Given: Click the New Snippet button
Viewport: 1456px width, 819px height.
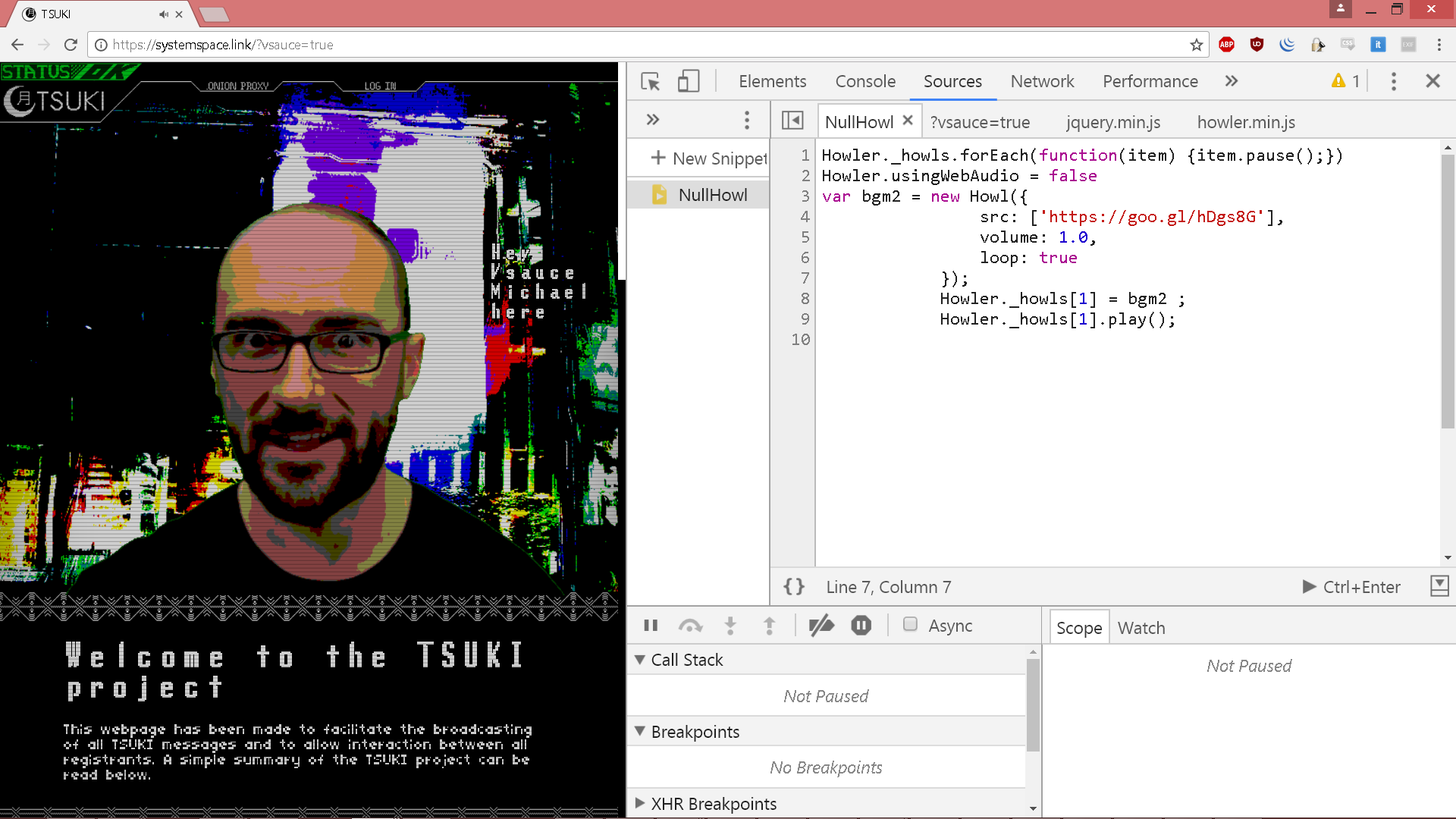Looking at the screenshot, I should [709, 158].
